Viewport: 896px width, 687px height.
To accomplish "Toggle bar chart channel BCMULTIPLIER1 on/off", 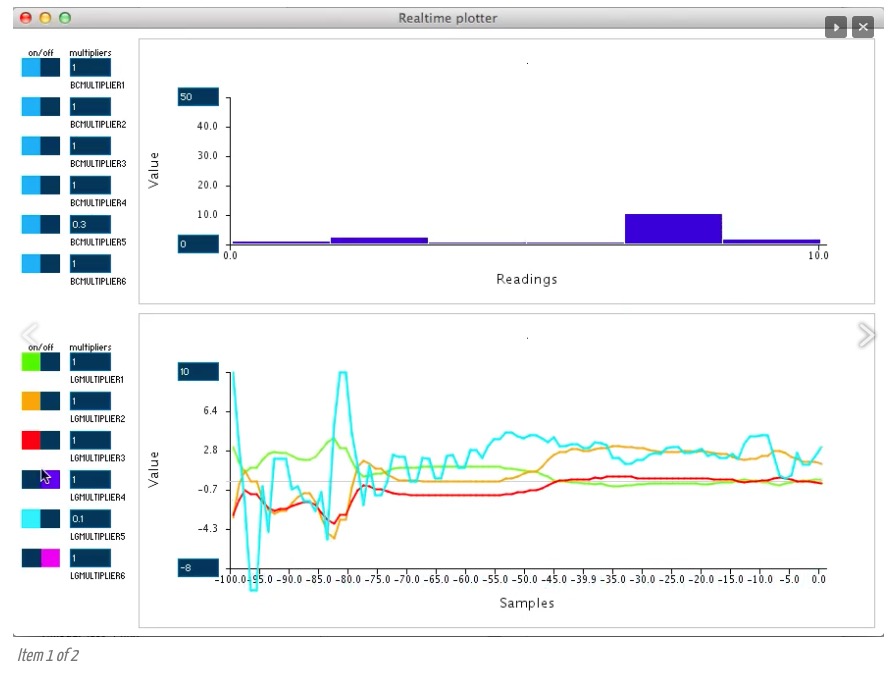I will pyautogui.click(x=41, y=67).
